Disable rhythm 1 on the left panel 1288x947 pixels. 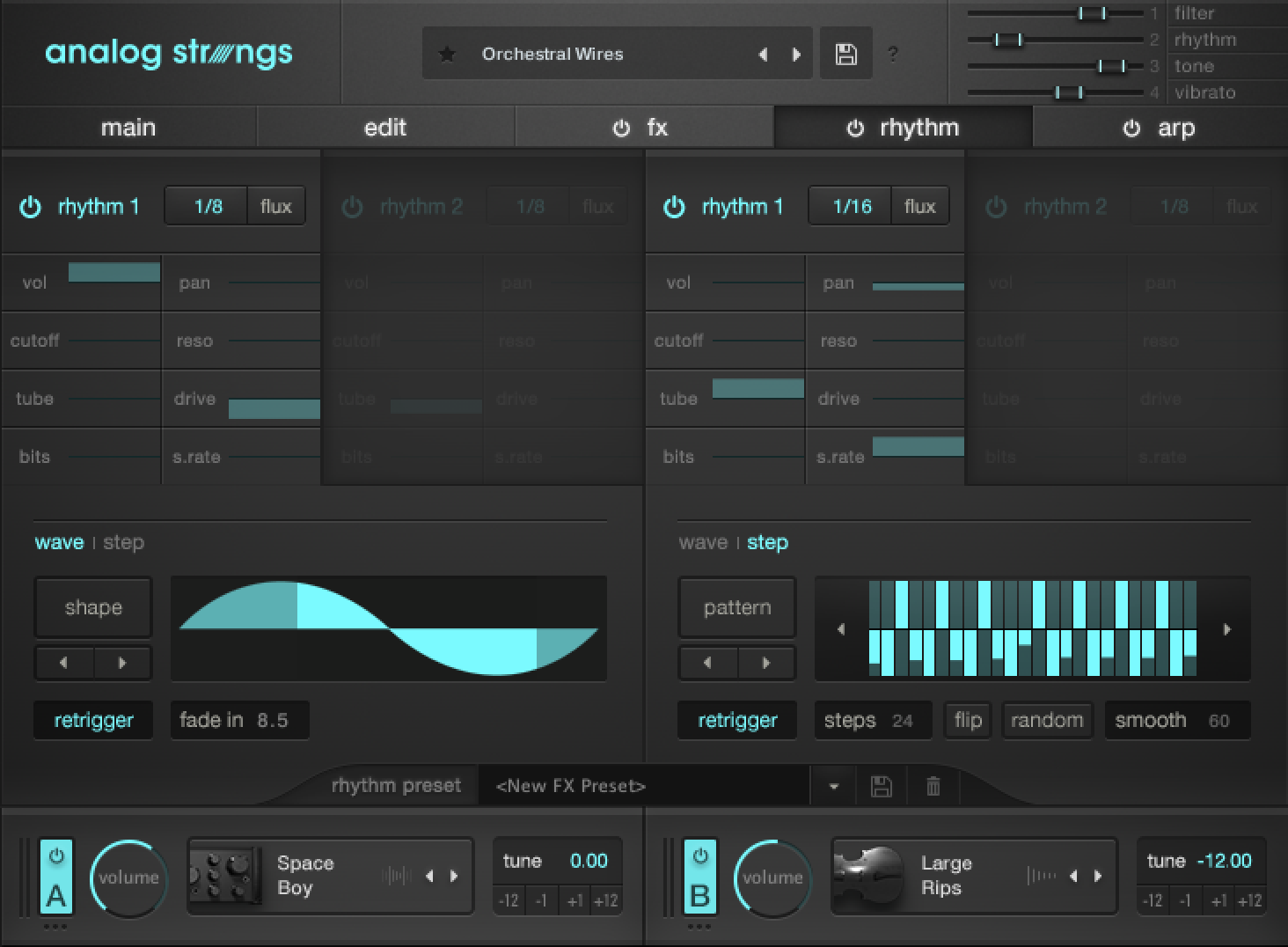coord(30,205)
